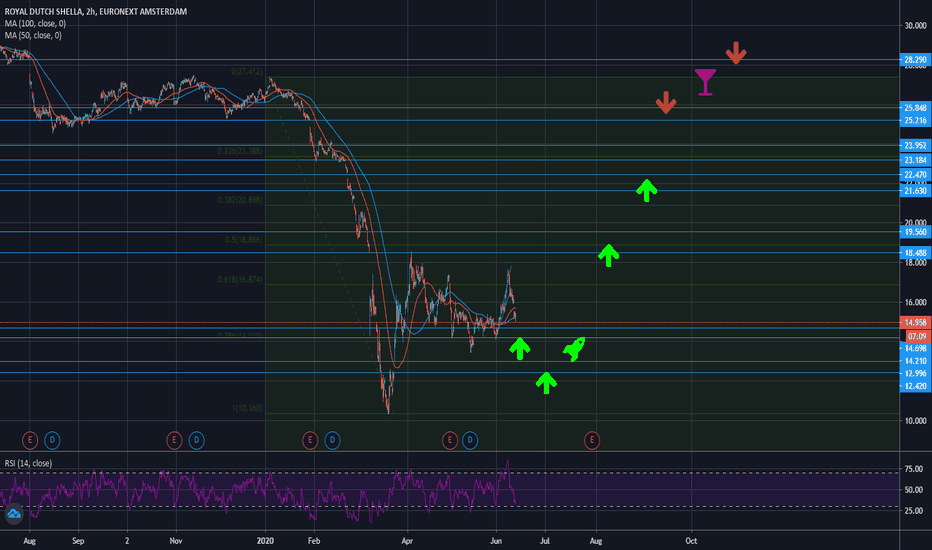
Task: Click the Oct label on time axis
Action: [x=691, y=540]
